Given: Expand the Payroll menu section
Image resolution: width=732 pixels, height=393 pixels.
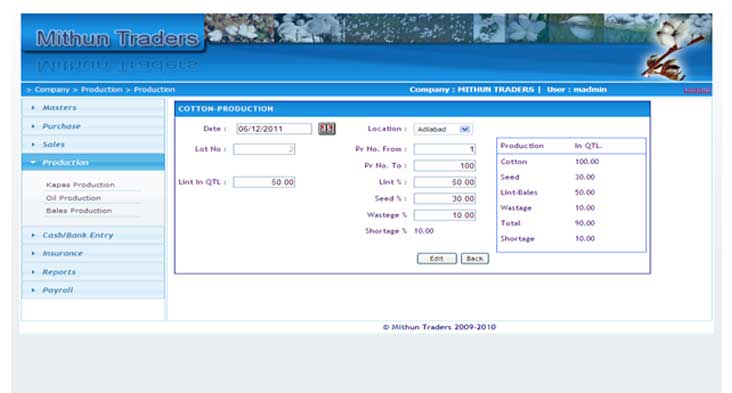Looking at the screenshot, I should 93,290.
